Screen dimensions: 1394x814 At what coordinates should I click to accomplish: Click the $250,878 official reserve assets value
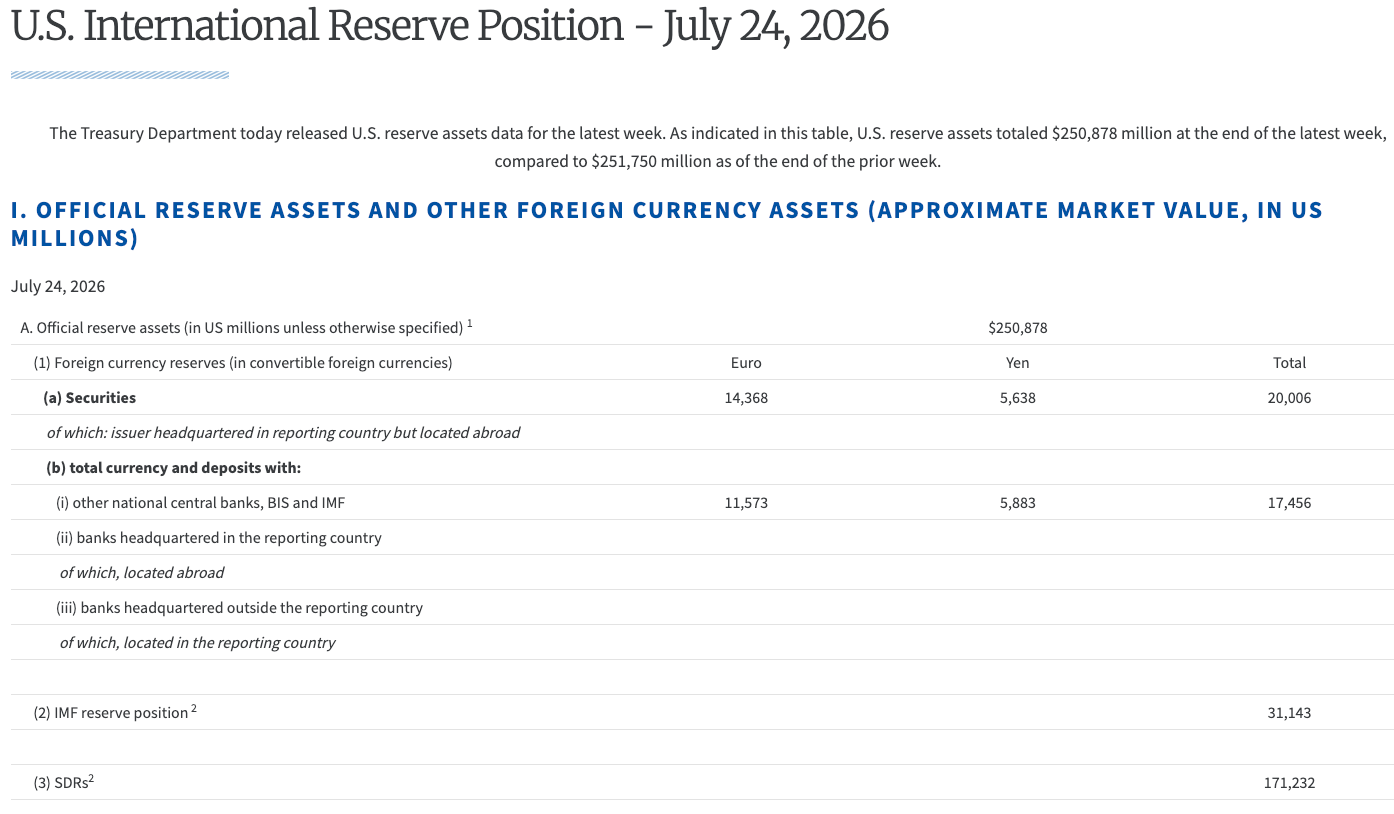coord(1017,328)
